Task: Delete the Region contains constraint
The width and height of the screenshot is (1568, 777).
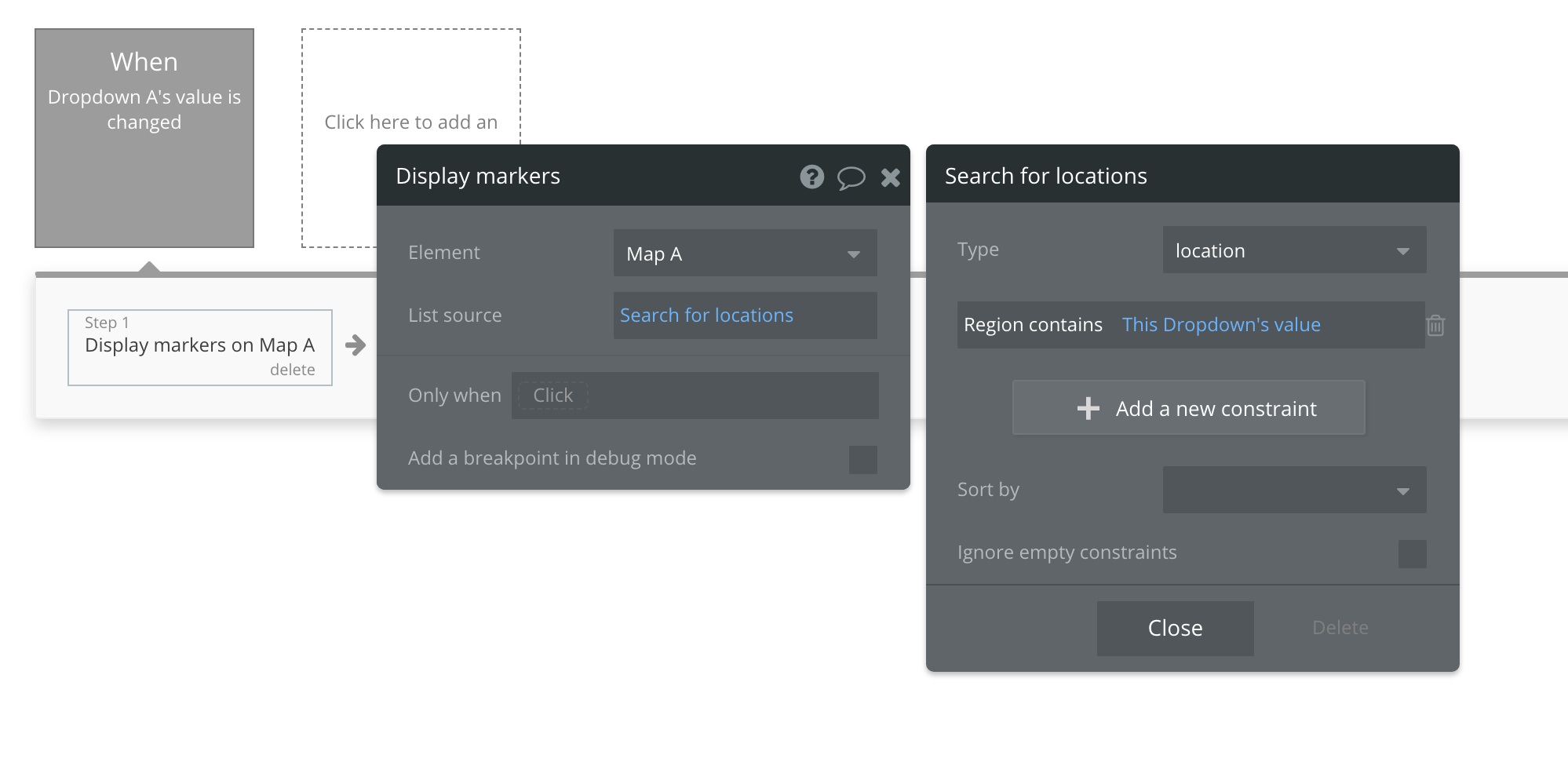Action: [1435, 325]
